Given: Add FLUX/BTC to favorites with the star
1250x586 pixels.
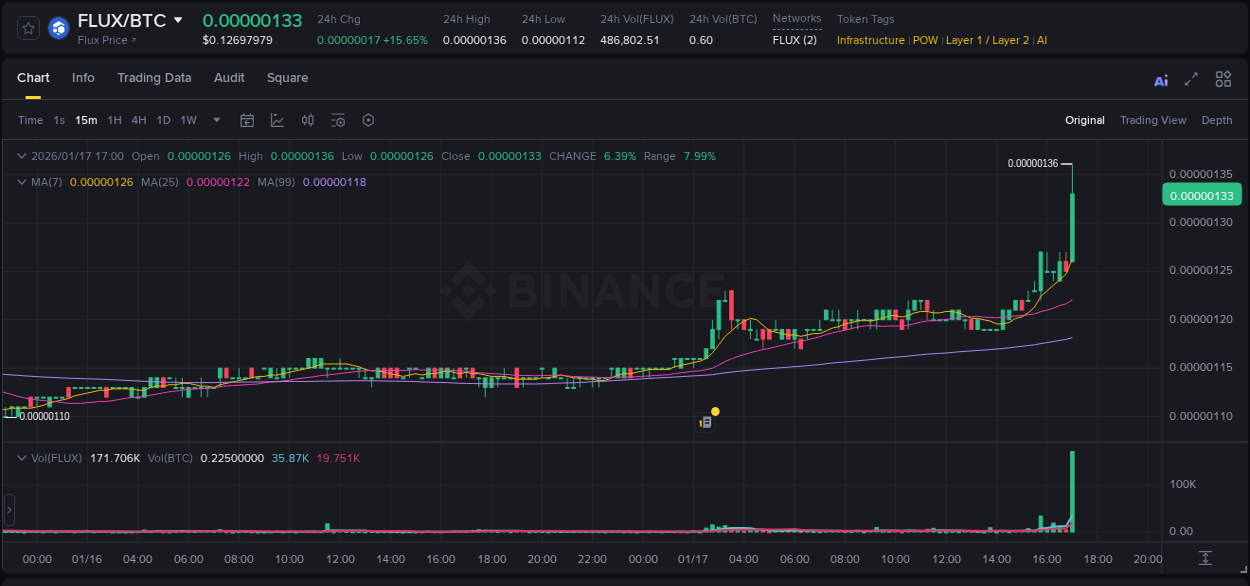Looking at the screenshot, I should (x=27, y=28).
